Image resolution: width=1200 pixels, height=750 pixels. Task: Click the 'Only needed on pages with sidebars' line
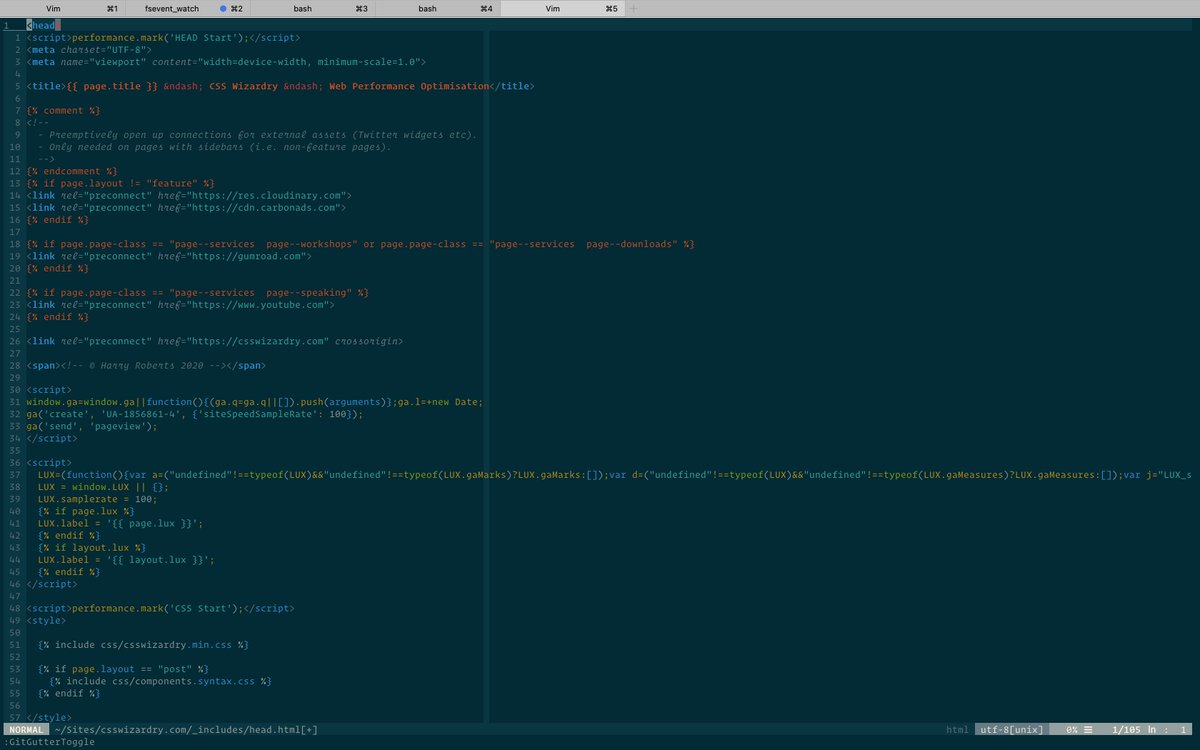(x=215, y=146)
